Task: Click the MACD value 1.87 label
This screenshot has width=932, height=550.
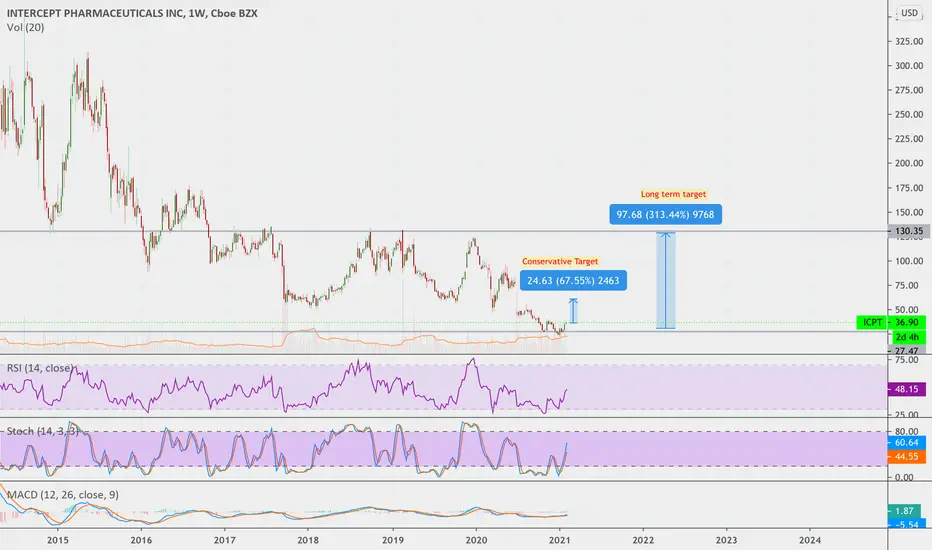Action: click(x=904, y=511)
